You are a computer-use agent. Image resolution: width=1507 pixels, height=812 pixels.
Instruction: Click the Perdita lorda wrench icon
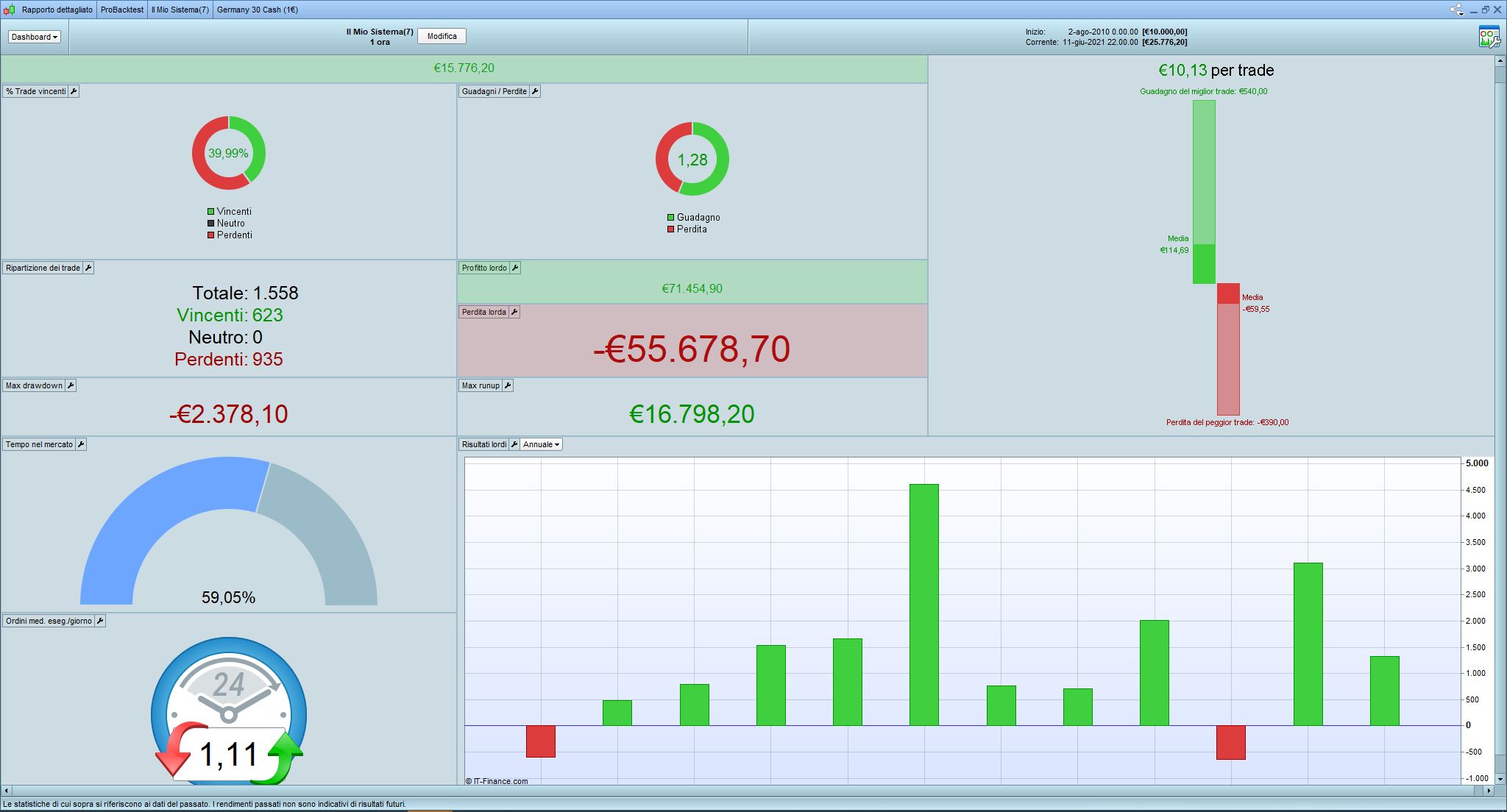click(514, 312)
